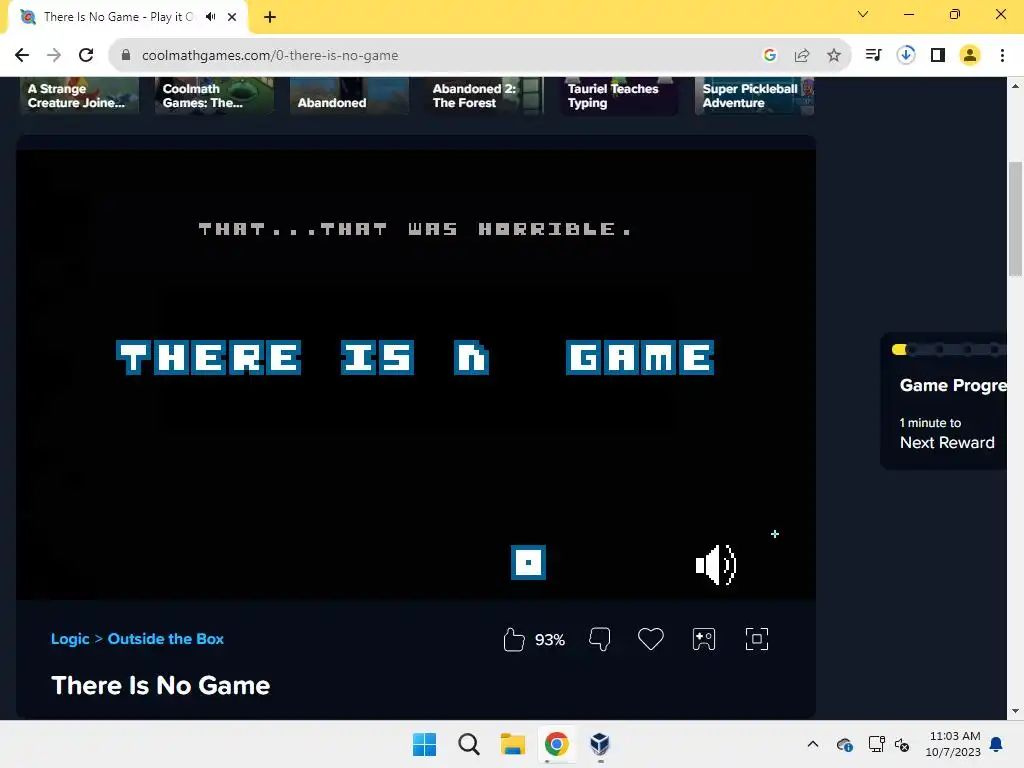Open Abandoned 2: The Forest thumbnail
Image resolution: width=1024 pixels, height=768 pixels.
[x=485, y=96]
